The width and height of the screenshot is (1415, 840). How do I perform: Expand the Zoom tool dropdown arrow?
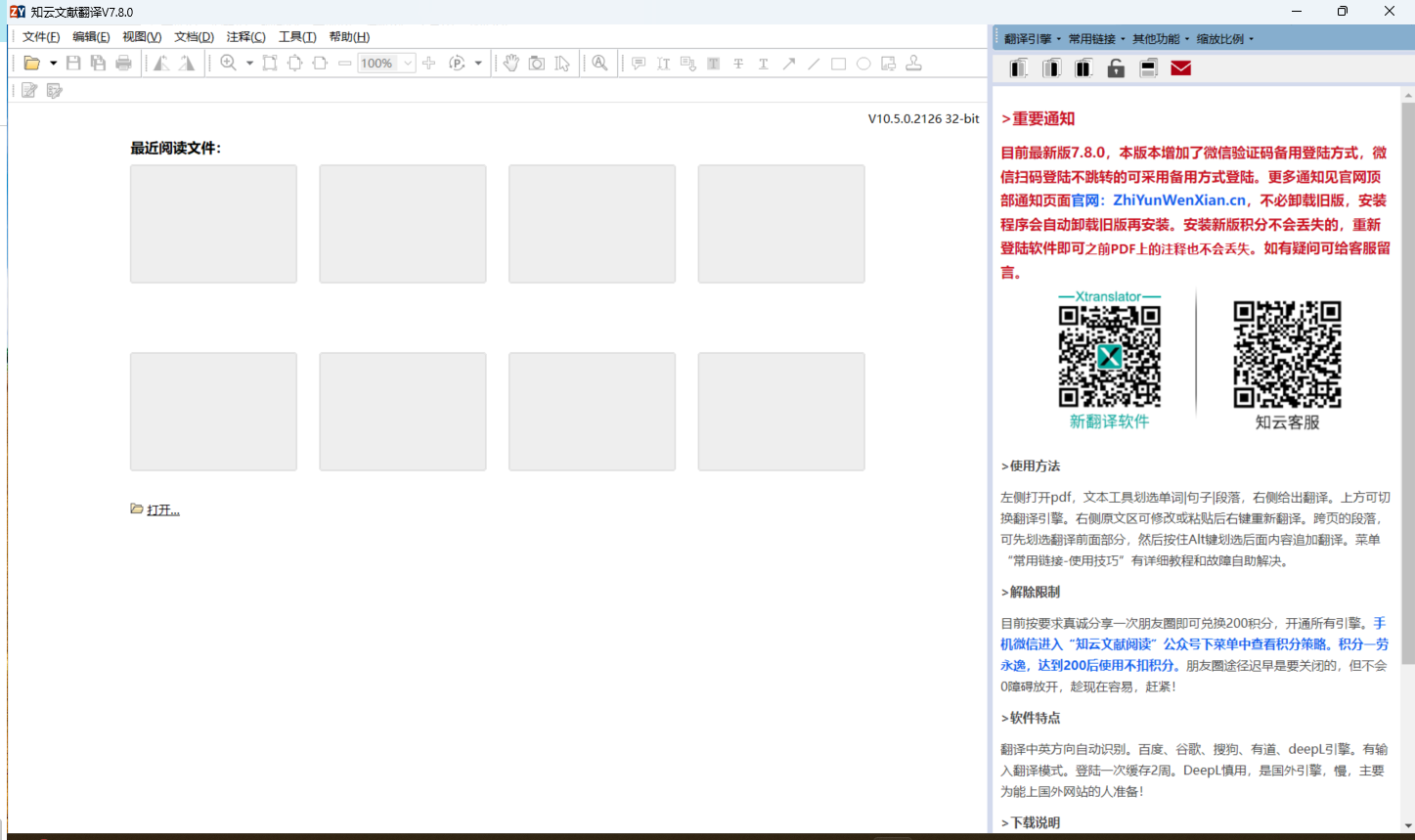point(249,64)
